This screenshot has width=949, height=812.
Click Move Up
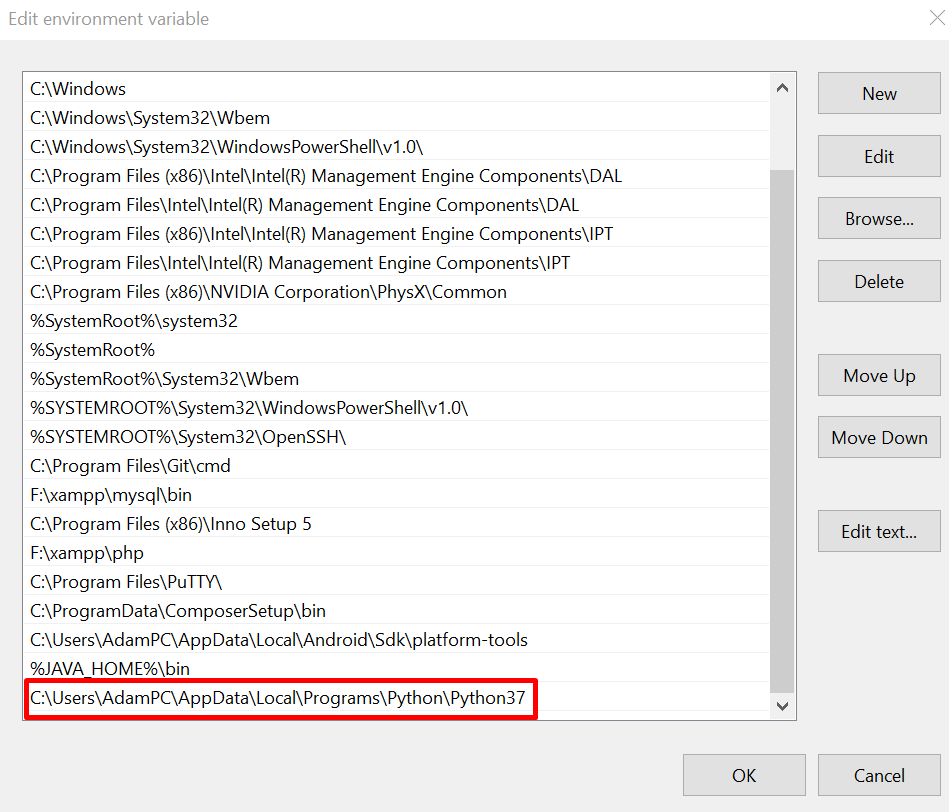point(878,375)
